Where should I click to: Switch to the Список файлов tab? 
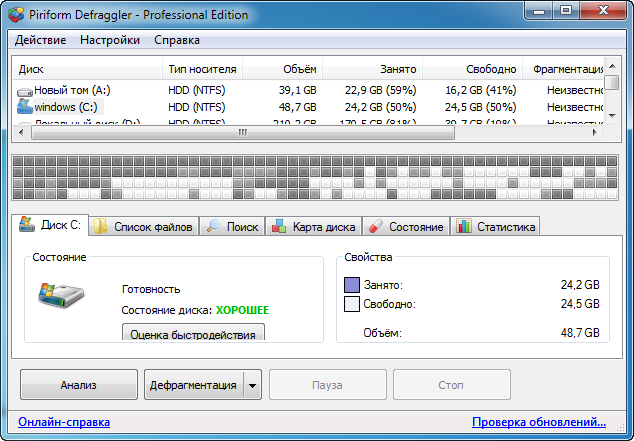point(143,226)
